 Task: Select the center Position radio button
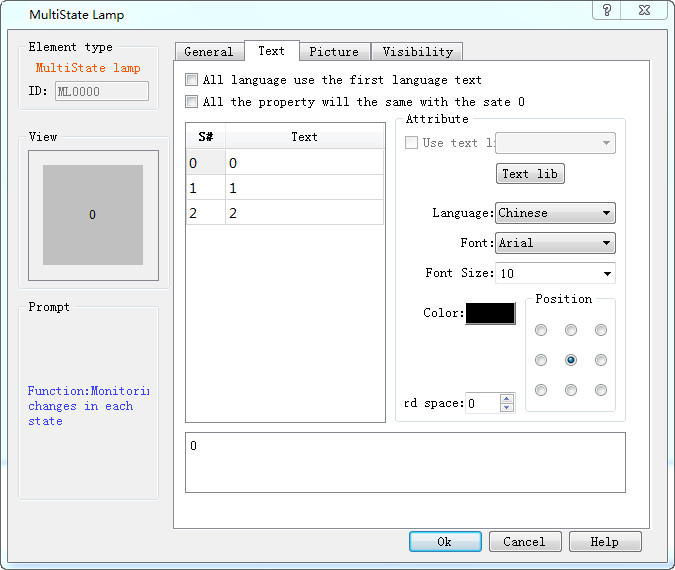point(571,360)
